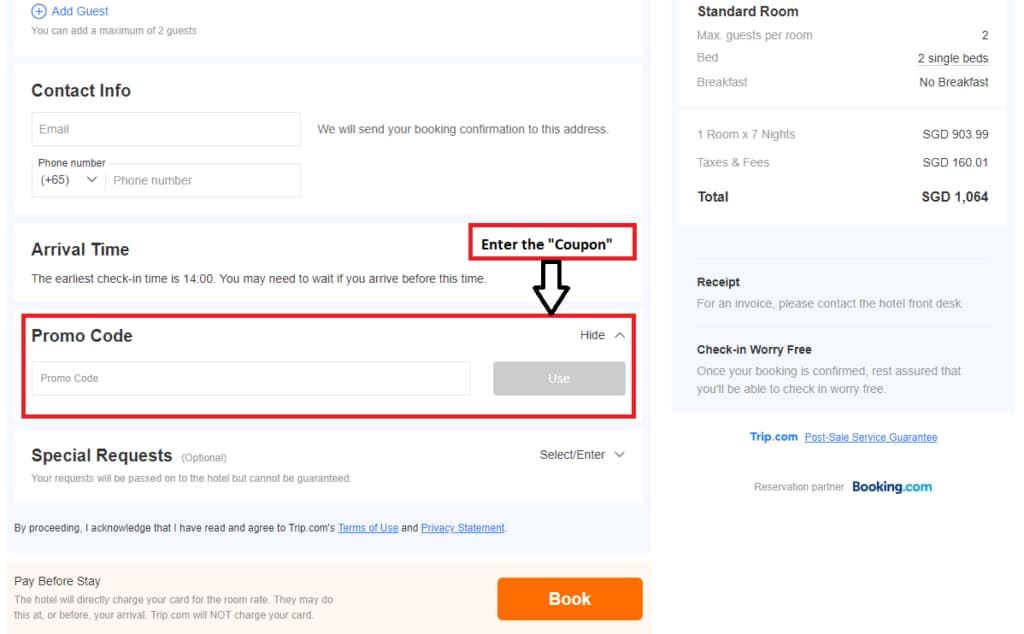The image size is (1024, 634).
Task: Click the Add Guest link
Action: click(80, 11)
